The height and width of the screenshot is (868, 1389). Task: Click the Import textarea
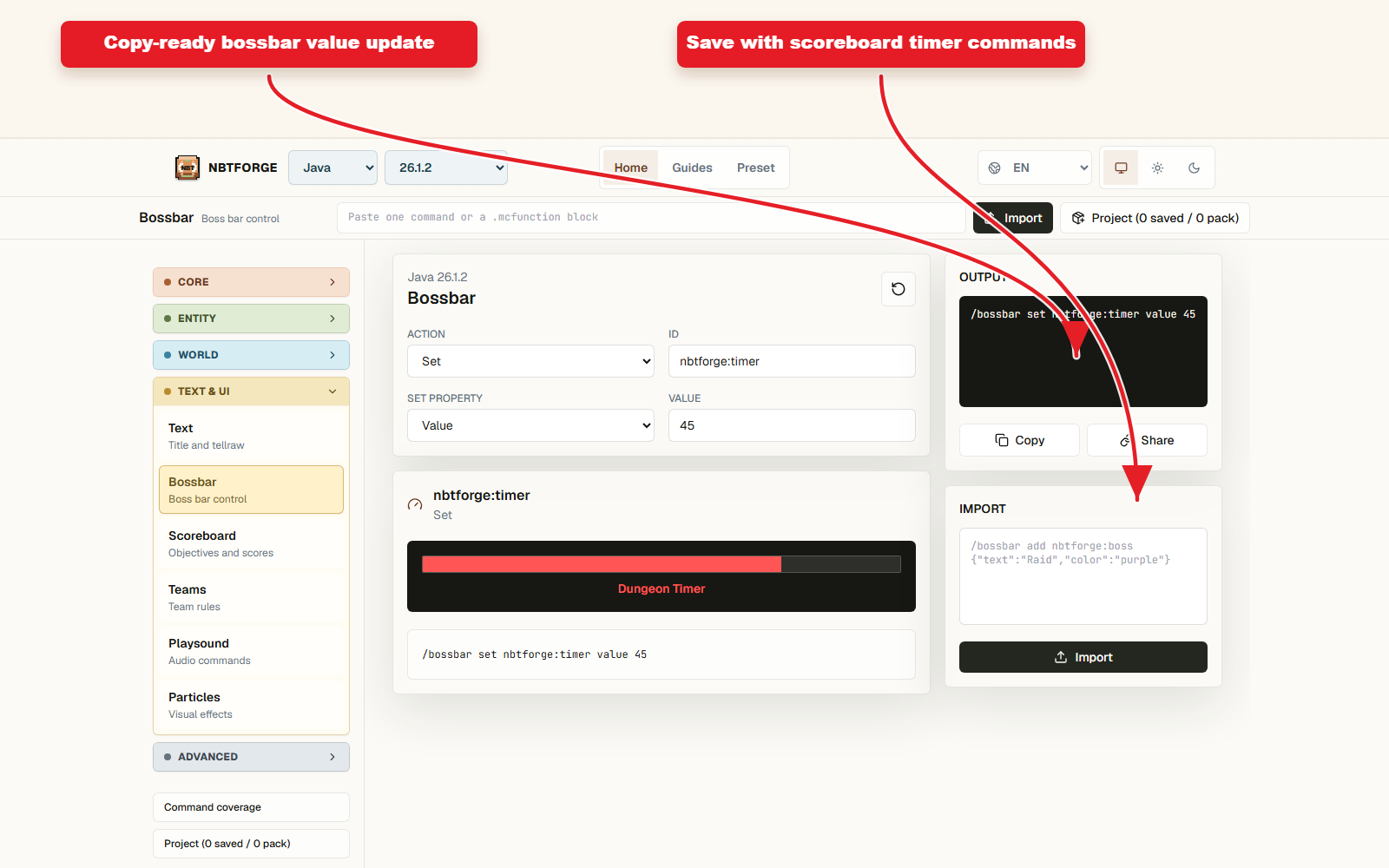point(1083,576)
